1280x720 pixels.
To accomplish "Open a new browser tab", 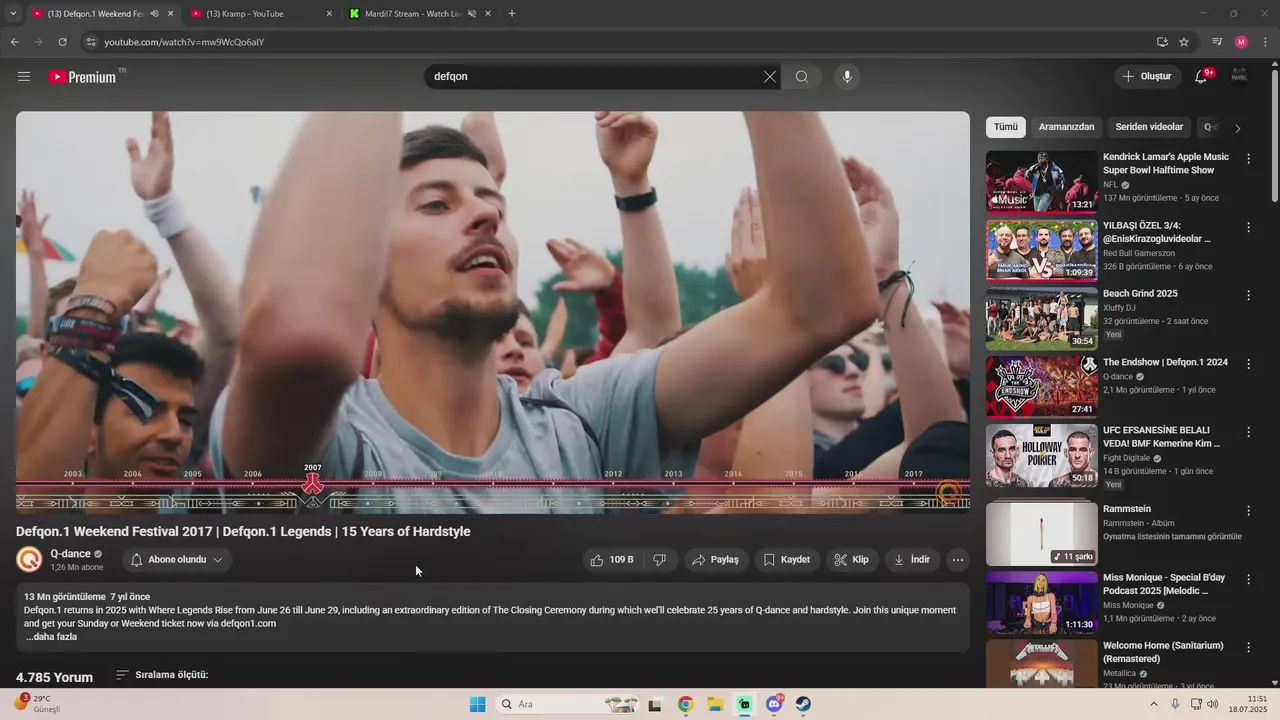I will [512, 14].
